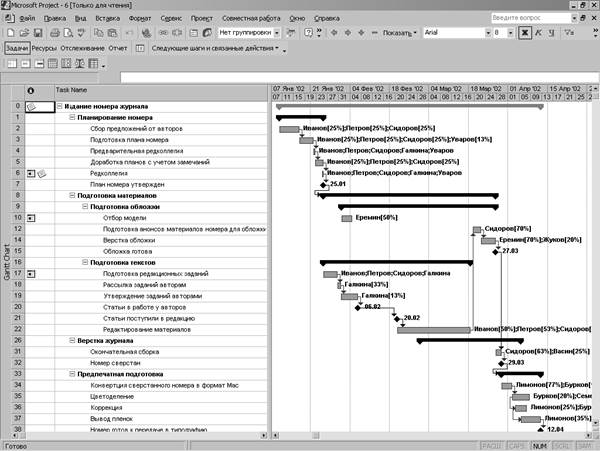Click the Save icon in toolbar
The width and height of the screenshot is (600, 451).
pos(36,33)
